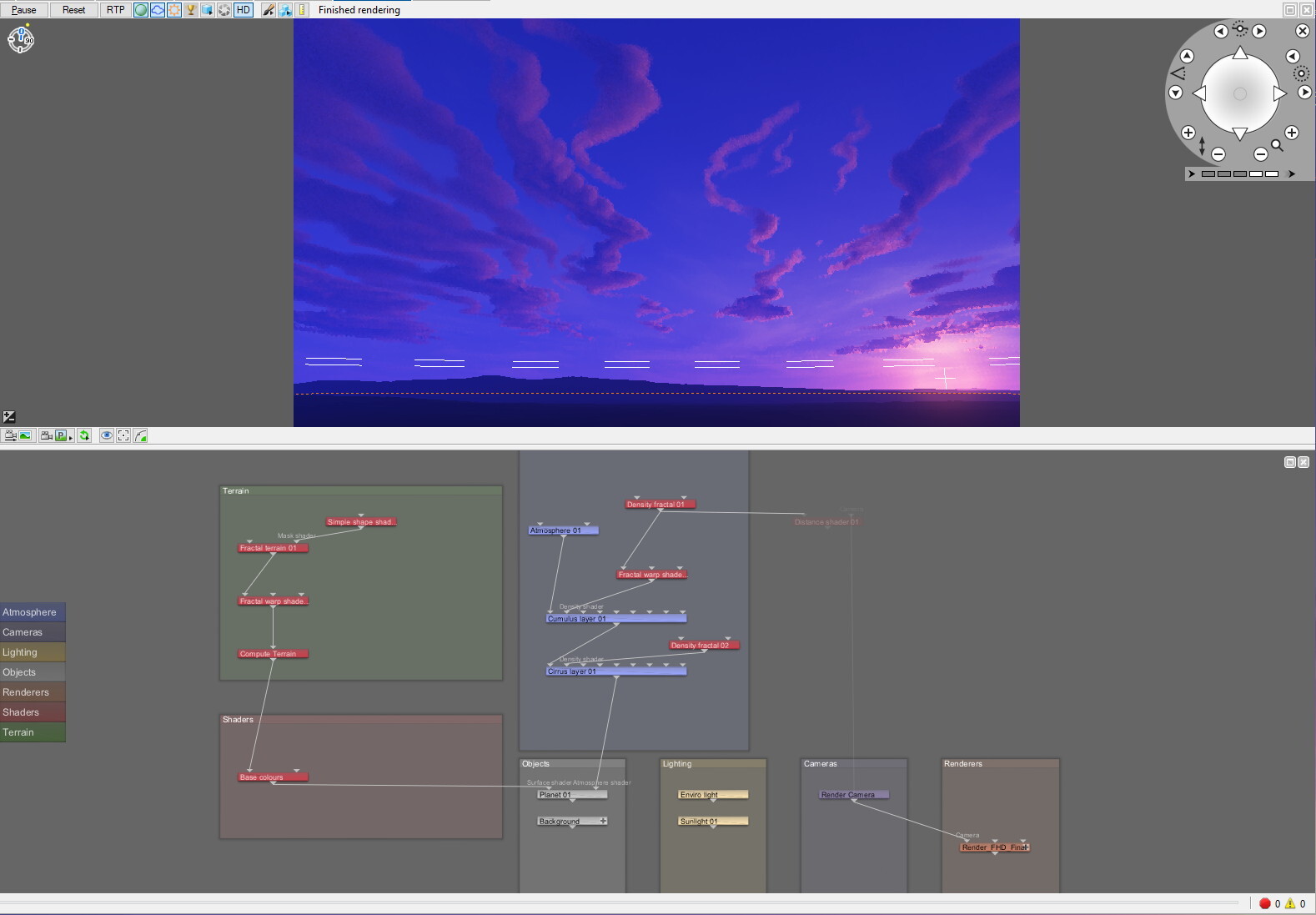The width and height of the screenshot is (1316, 915).
Task: Select the Terrain category in node sidebar
Action: [33, 732]
